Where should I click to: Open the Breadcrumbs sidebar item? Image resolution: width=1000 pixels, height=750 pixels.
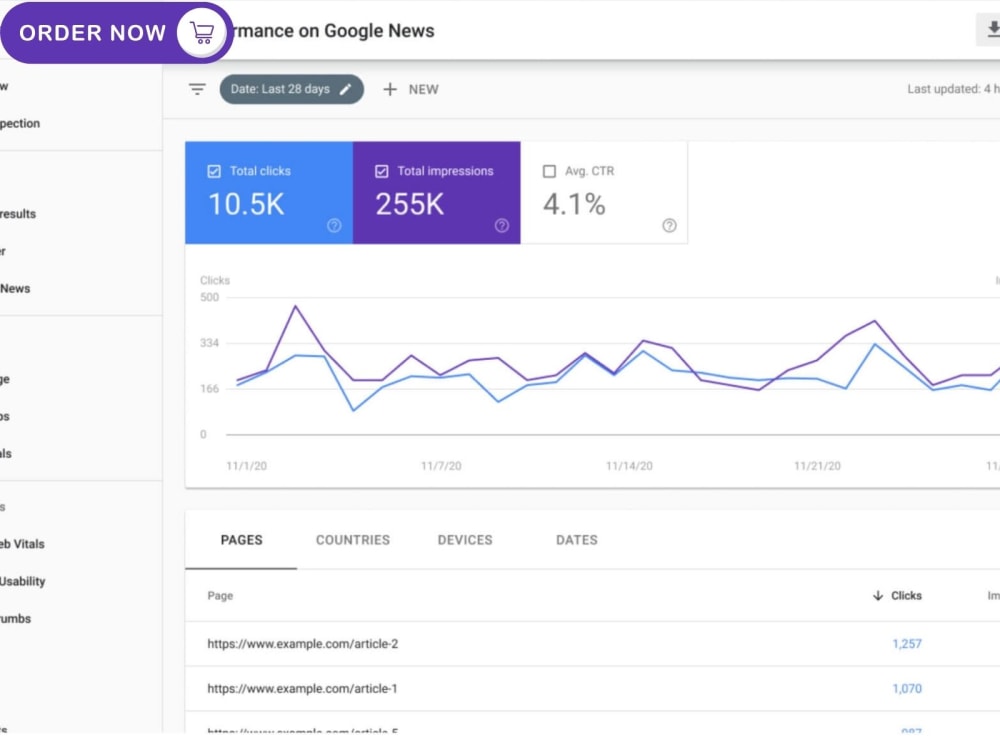tap(15, 619)
